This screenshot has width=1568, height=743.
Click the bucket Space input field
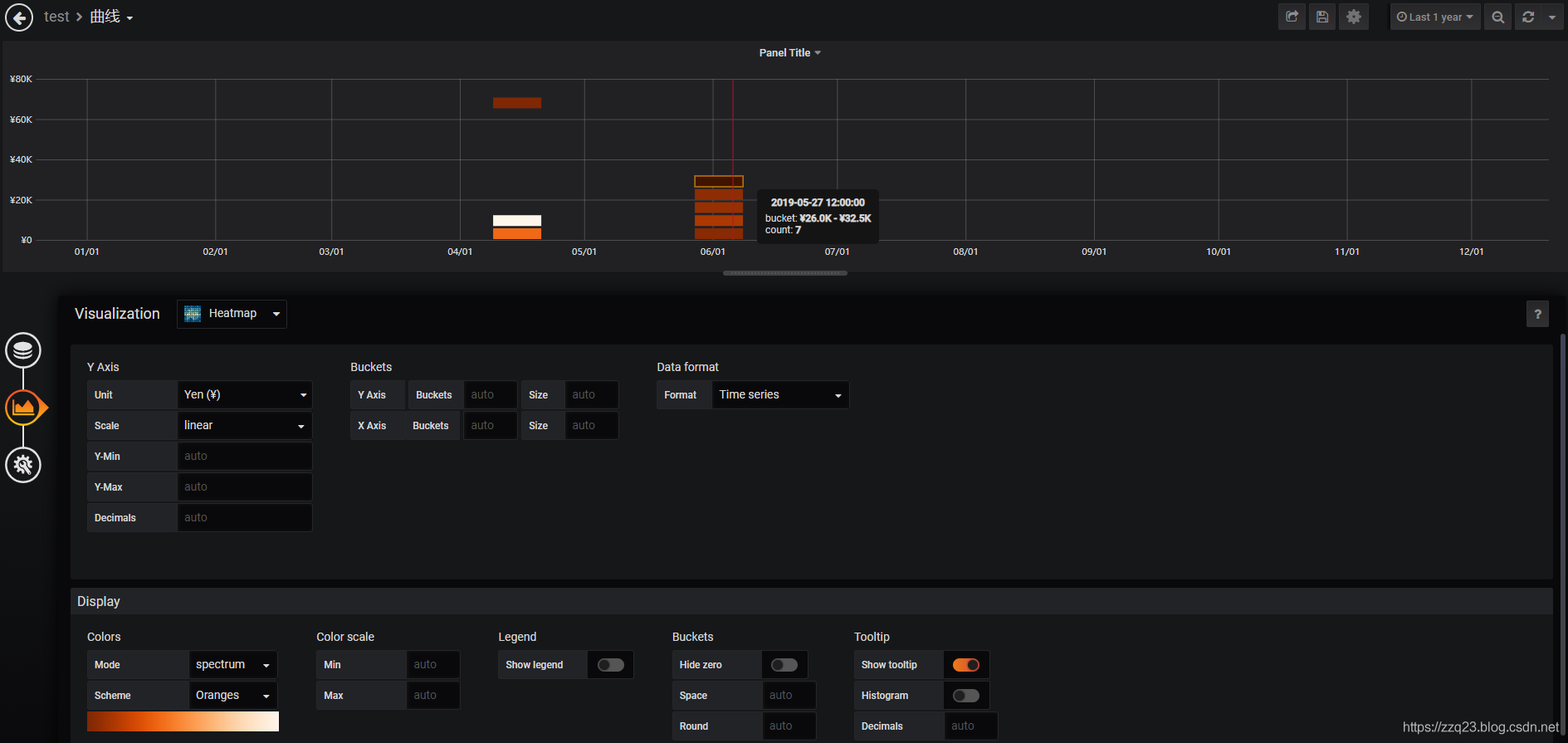click(789, 696)
